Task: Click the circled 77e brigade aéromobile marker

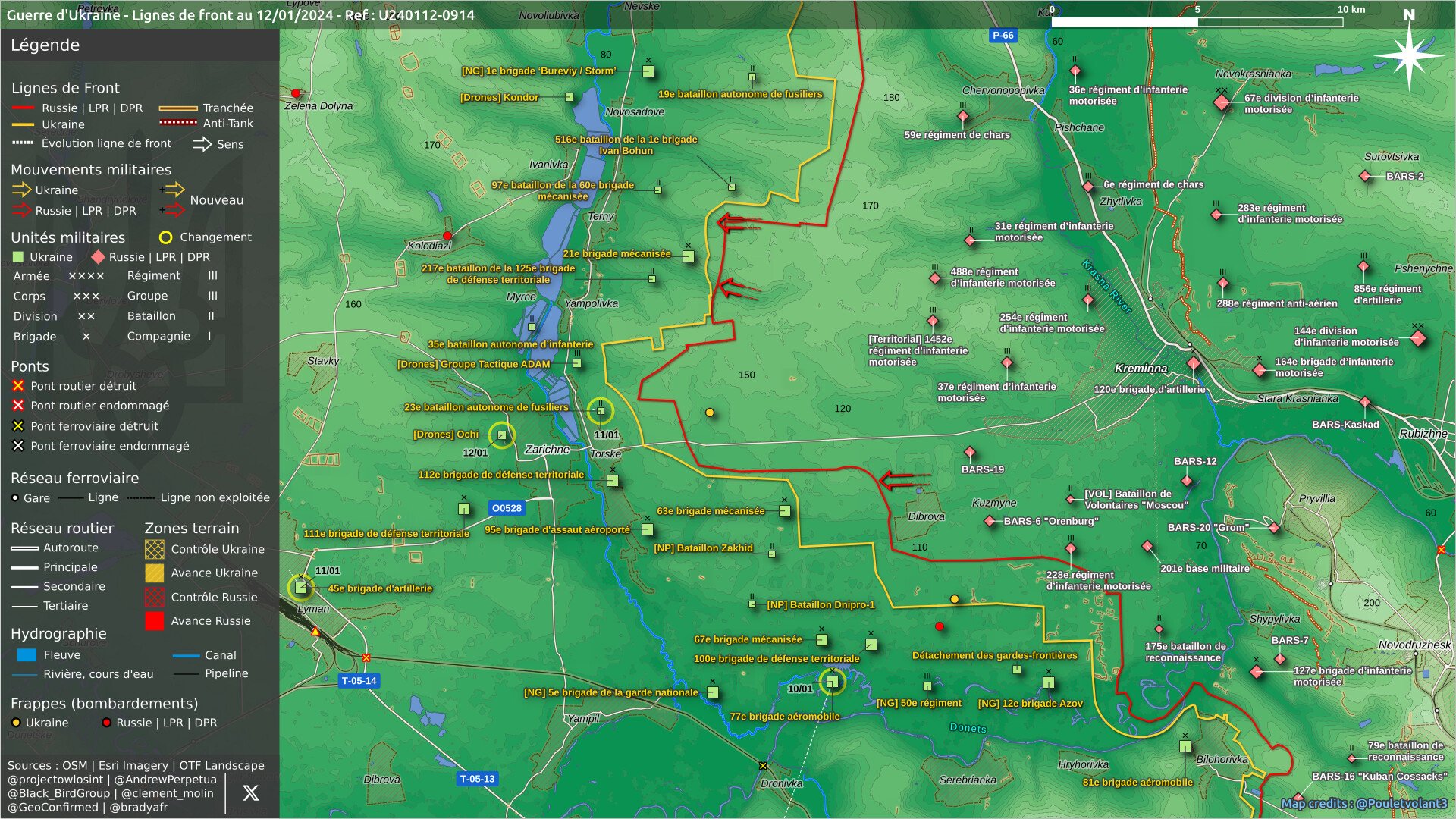Action: pos(832,682)
